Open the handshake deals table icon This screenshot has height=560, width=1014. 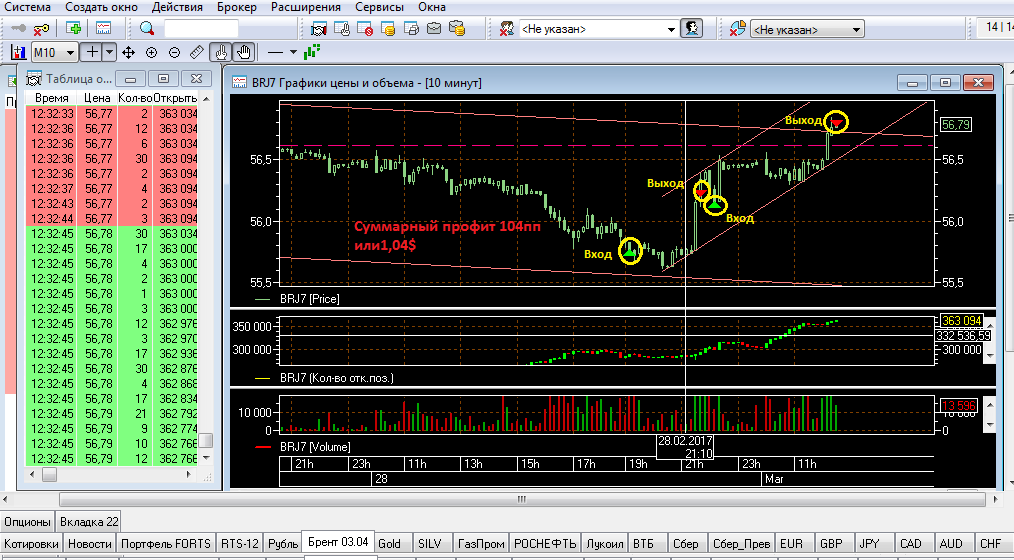pyautogui.click(x=319, y=28)
